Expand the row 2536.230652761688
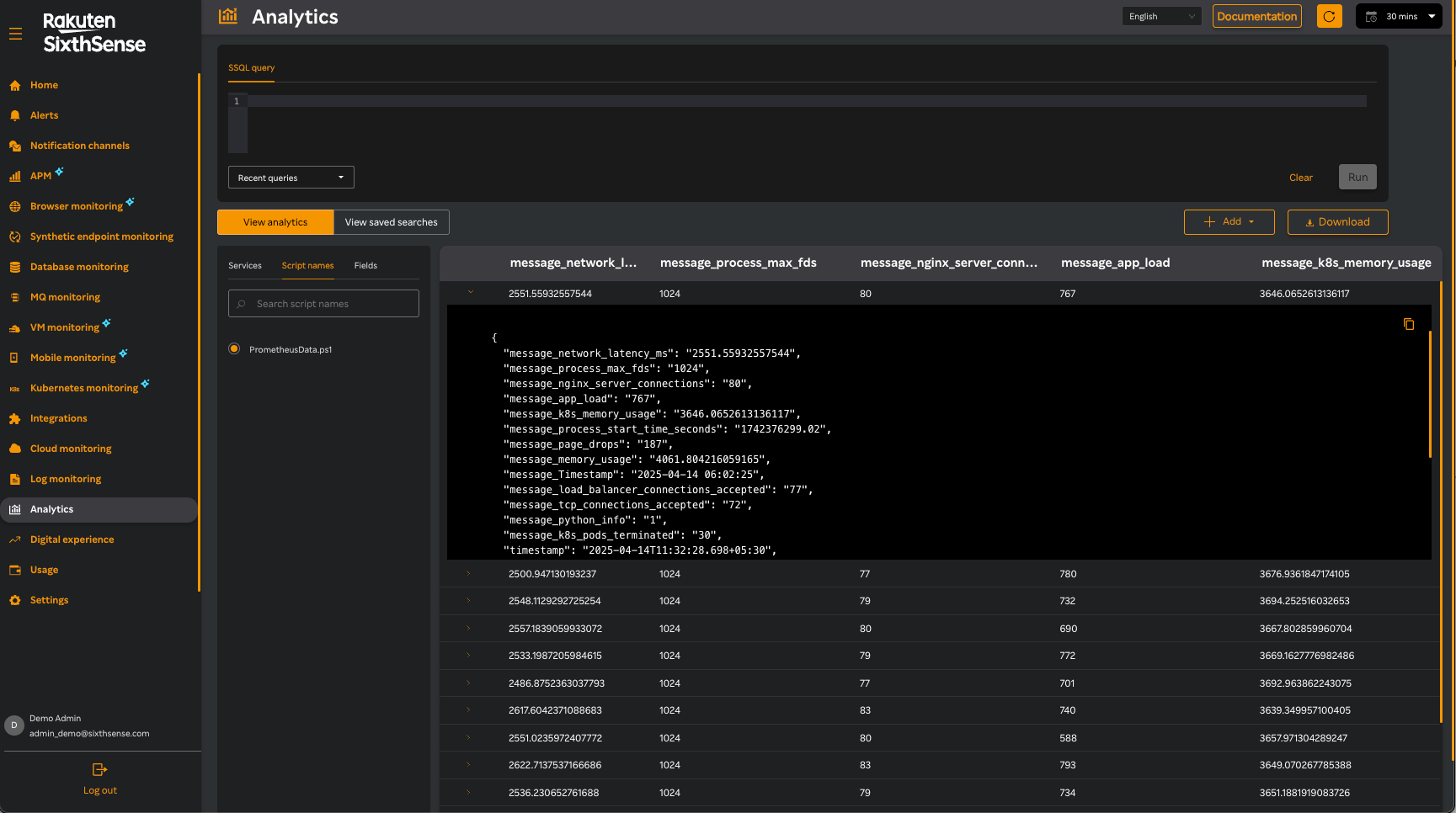This screenshot has height=813, width=1456. coord(469,792)
